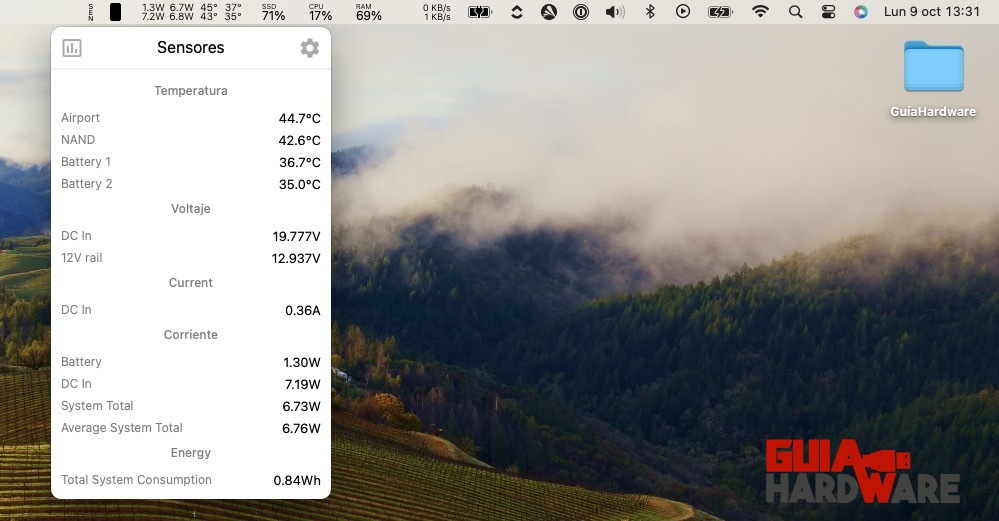Open Control Center from menu bar

828,12
